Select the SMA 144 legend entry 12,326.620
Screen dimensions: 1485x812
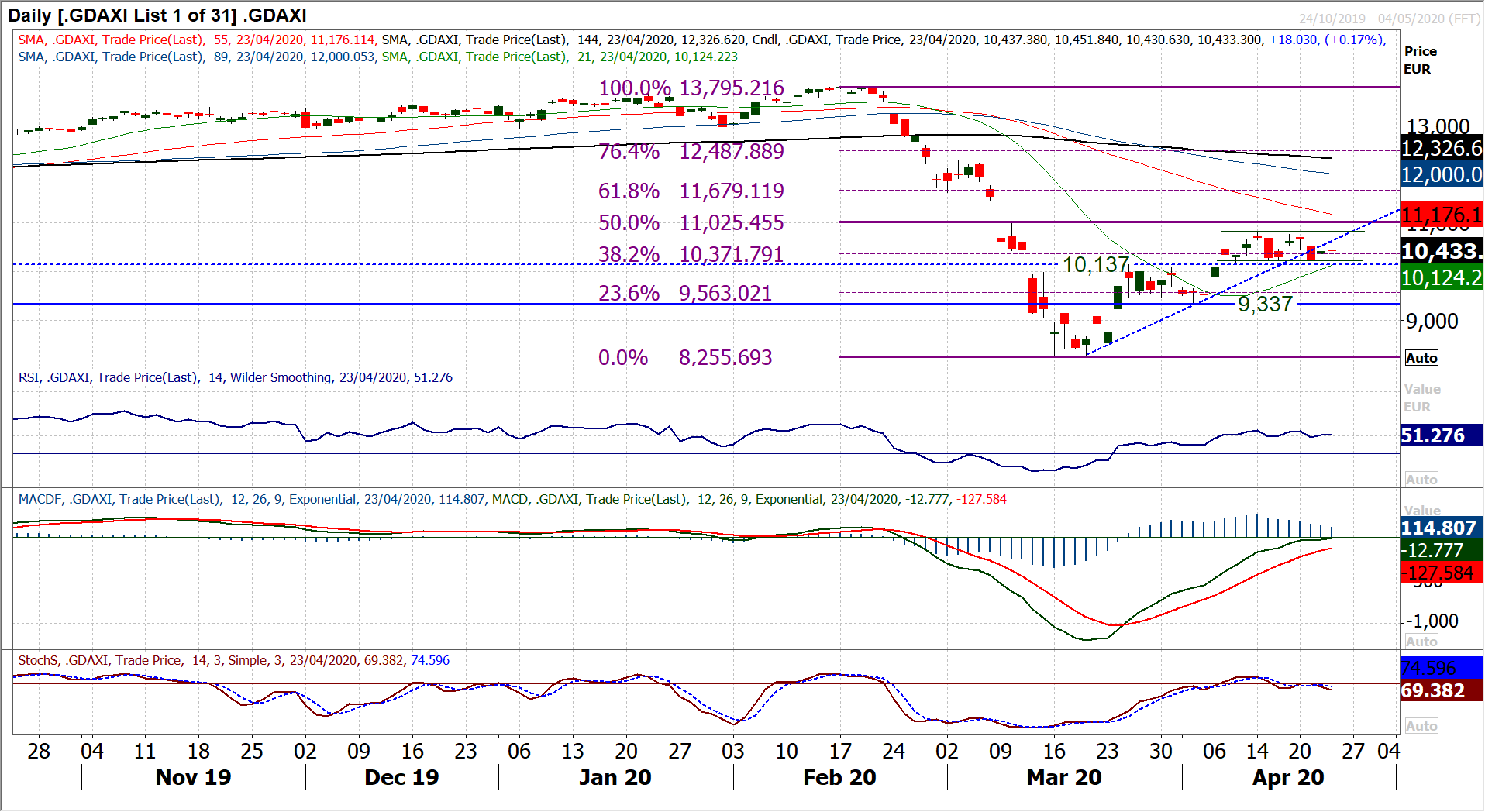565,40
